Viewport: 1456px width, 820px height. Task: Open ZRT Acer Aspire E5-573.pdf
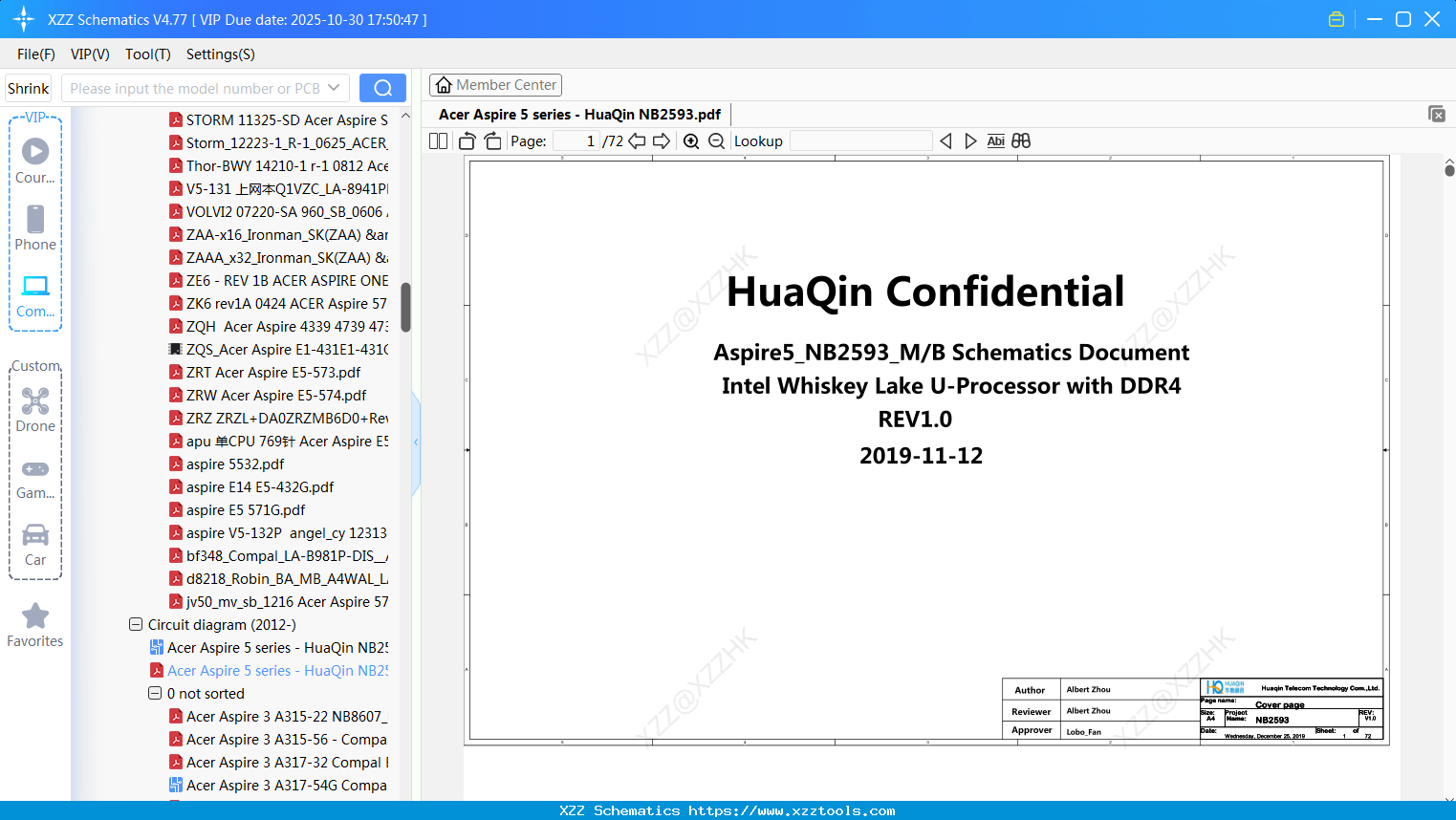pyautogui.click(x=265, y=373)
